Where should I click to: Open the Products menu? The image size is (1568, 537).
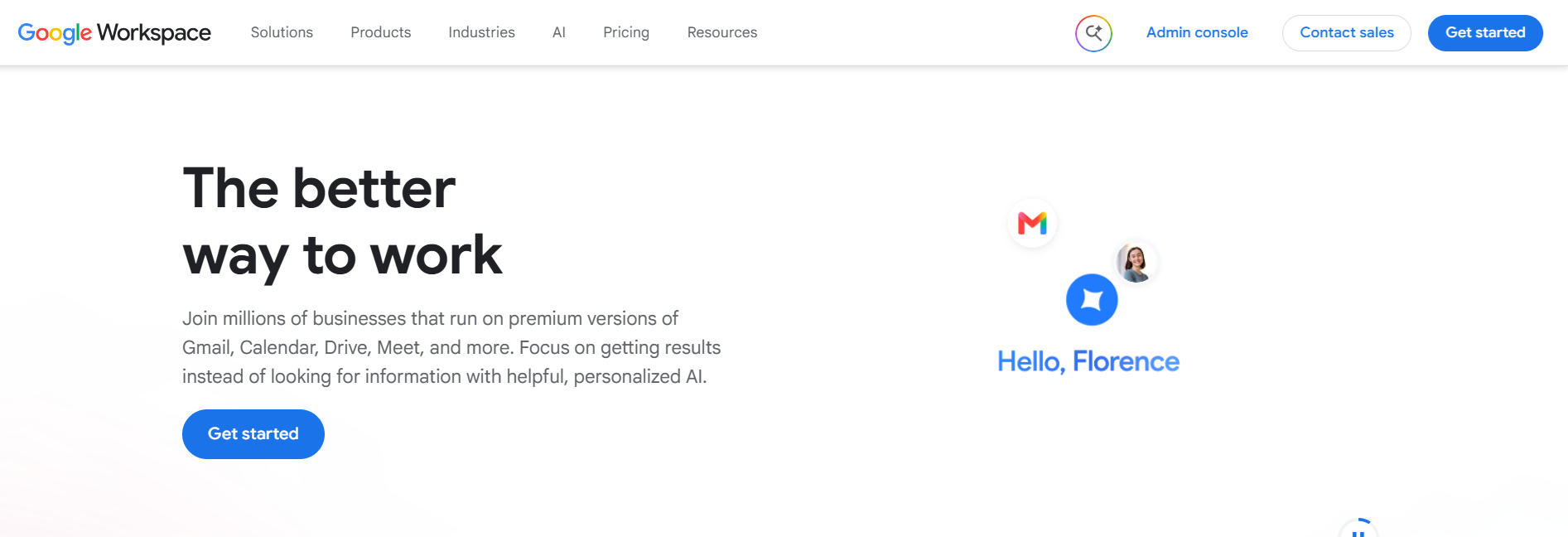[x=380, y=32]
